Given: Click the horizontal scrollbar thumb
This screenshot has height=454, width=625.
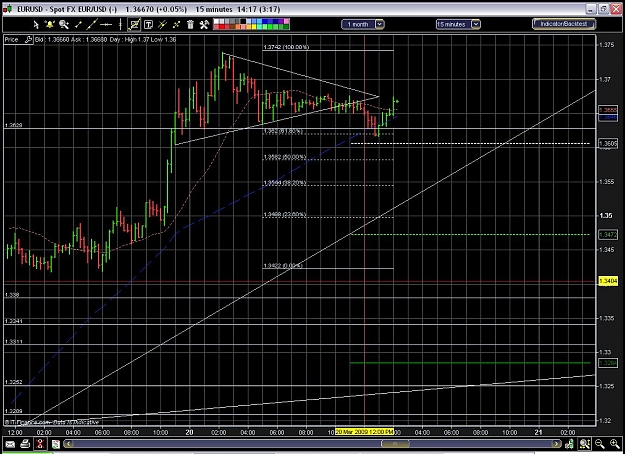Looking at the screenshot, I should 395,444.
